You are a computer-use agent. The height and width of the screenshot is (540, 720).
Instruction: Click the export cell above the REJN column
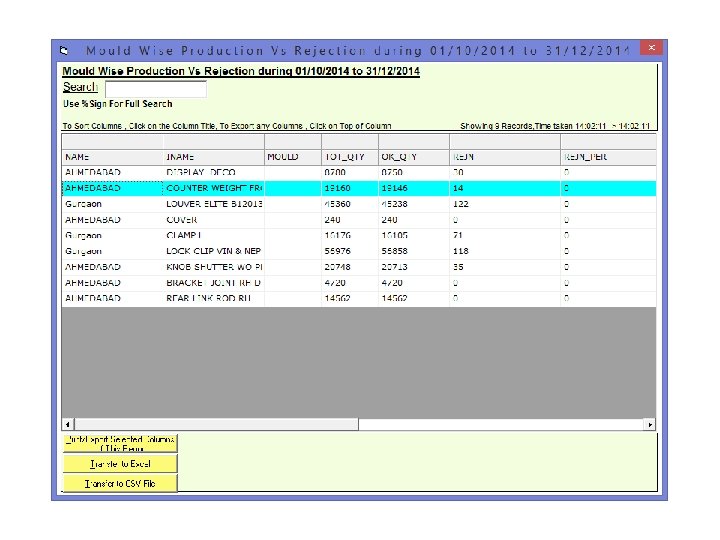pos(505,141)
